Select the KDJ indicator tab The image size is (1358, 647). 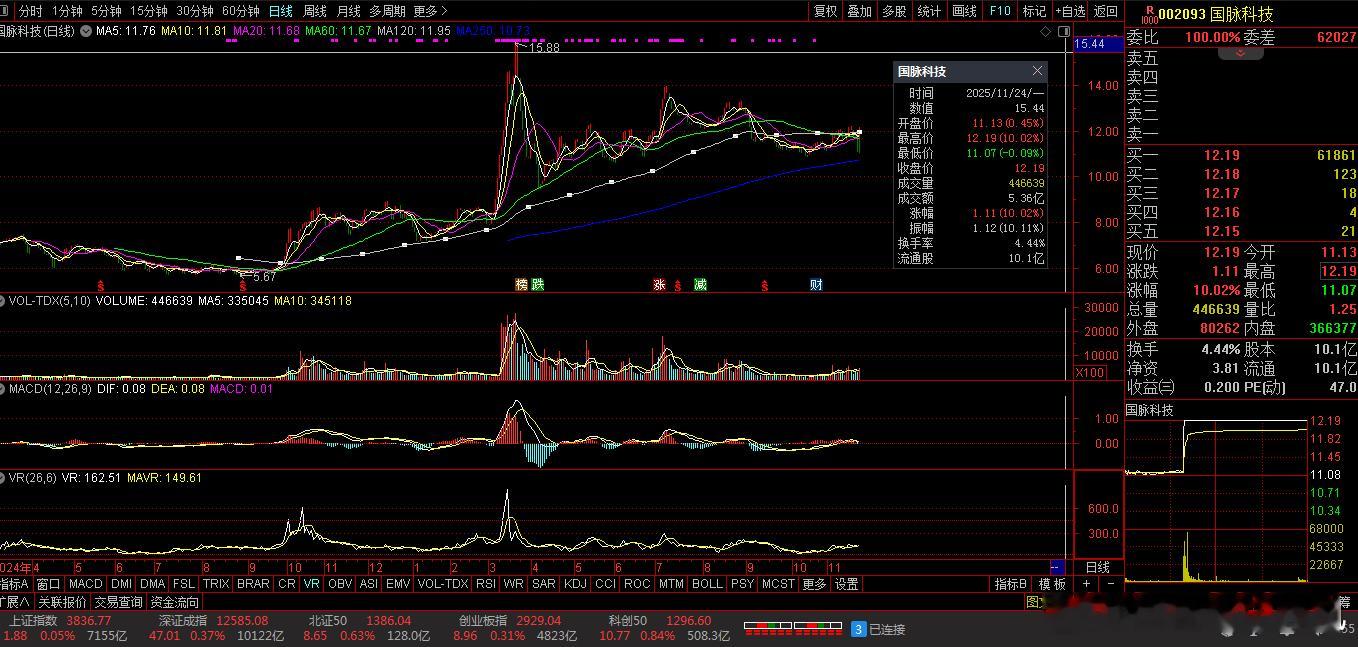[575, 584]
